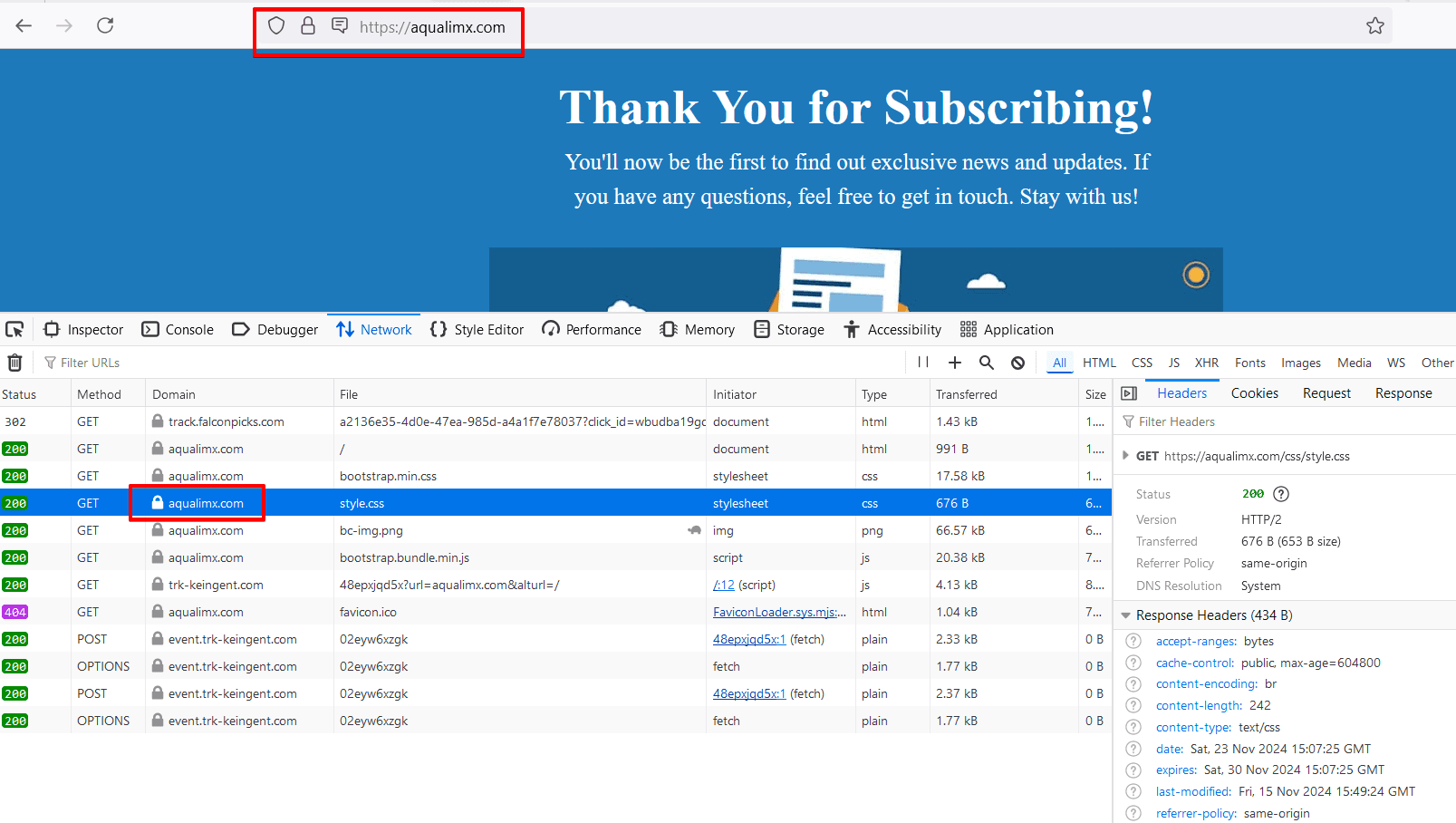Sort requests by Status column header
Viewport: 1456px width, 823px height.
[x=35, y=394]
